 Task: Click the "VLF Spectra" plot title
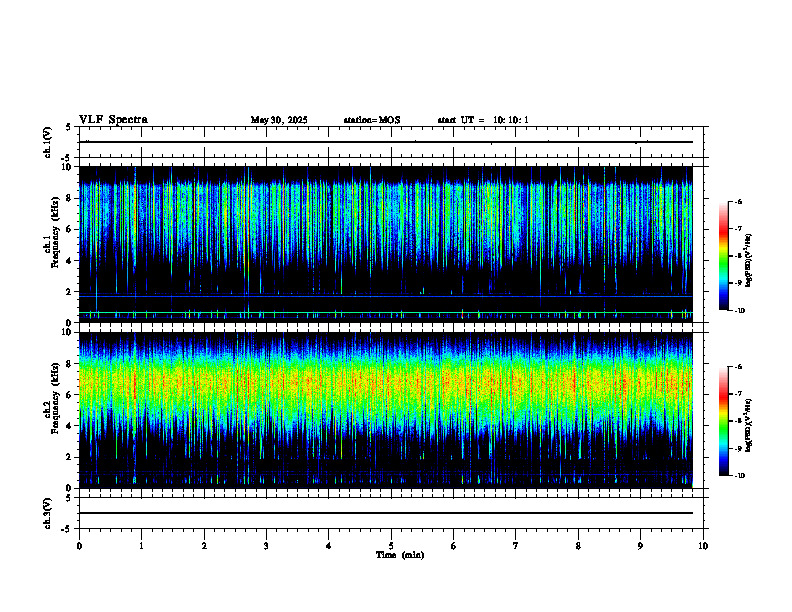coord(113,120)
